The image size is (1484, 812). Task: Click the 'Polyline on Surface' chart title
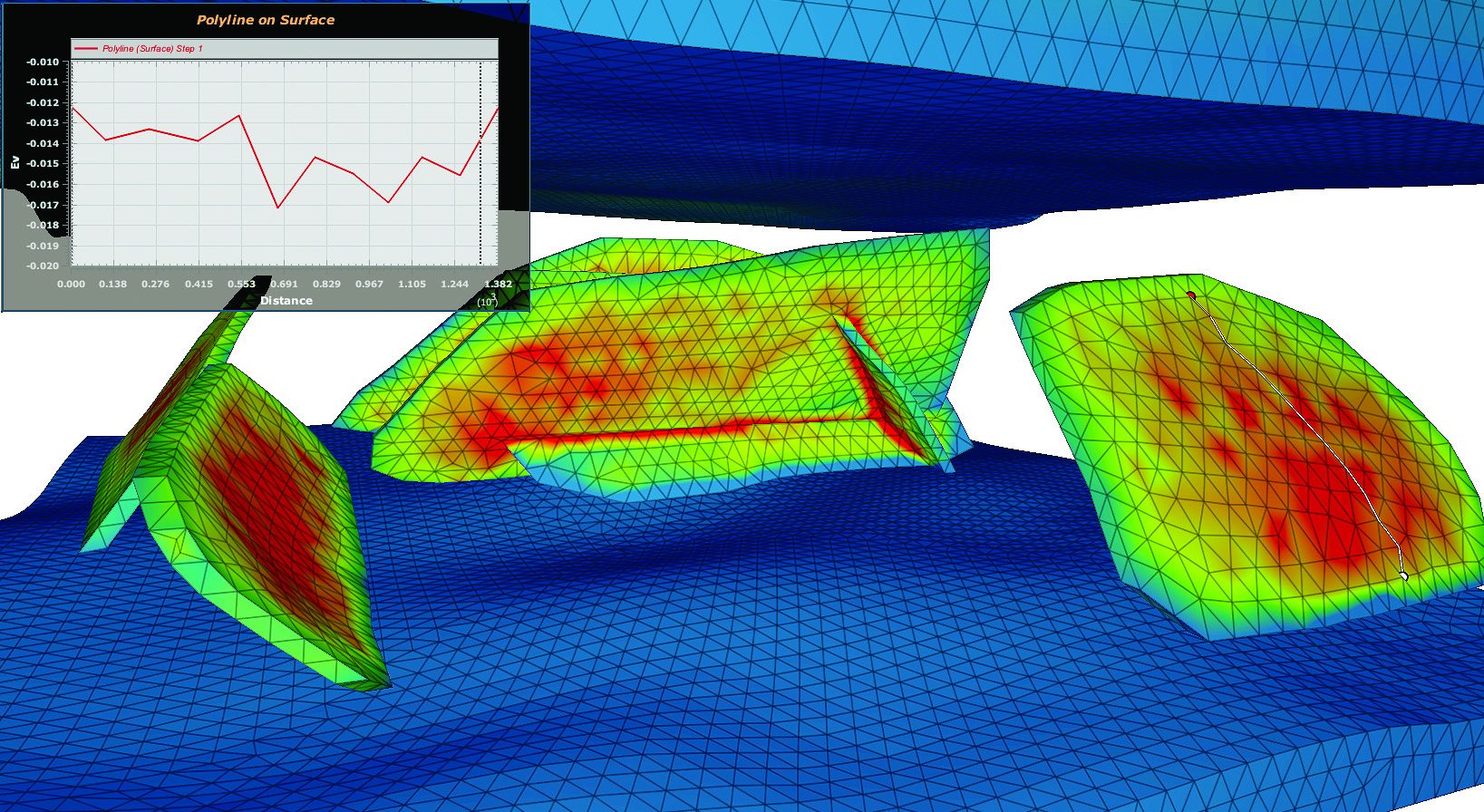click(266, 20)
